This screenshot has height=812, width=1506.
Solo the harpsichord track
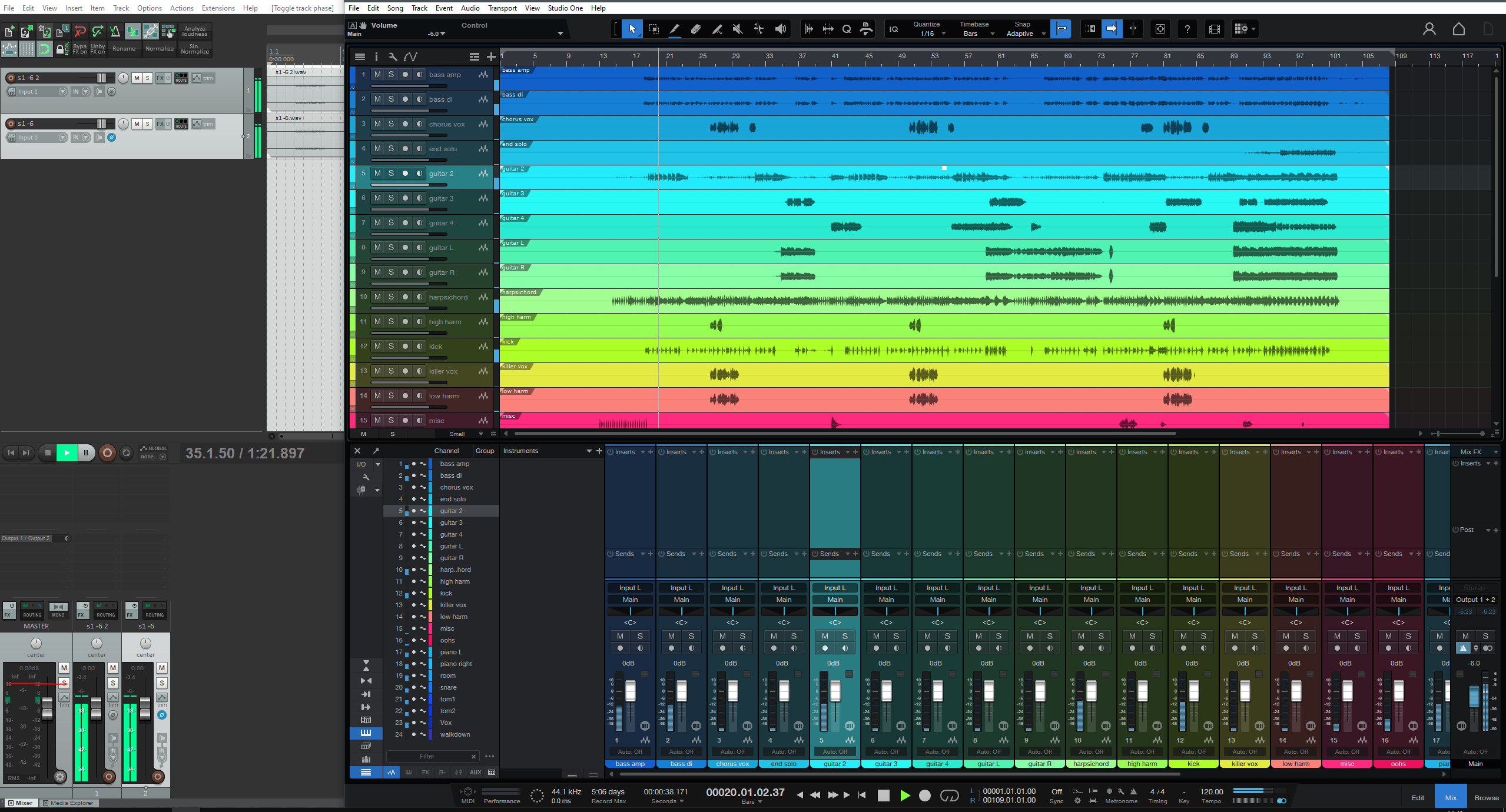pos(391,297)
